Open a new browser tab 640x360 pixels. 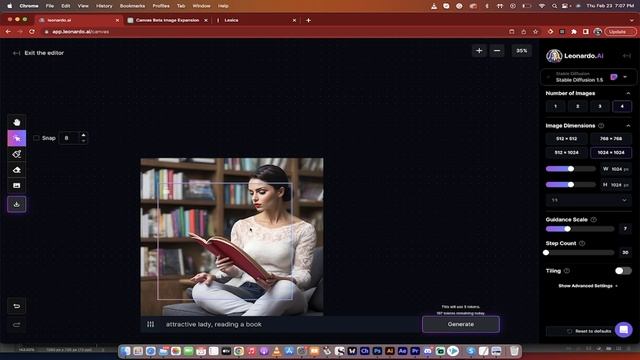pyautogui.click(x=309, y=20)
